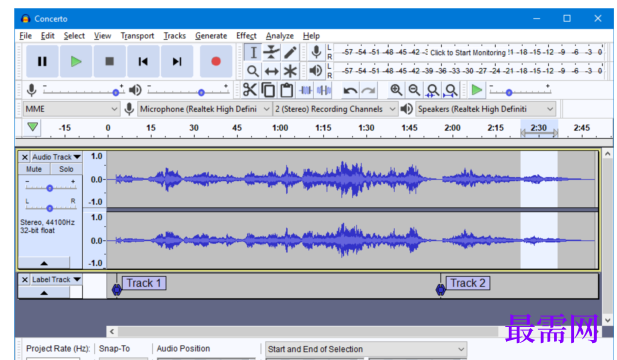Open the File menu
This screenshot has width=617, height=360.
pos(26,36)
